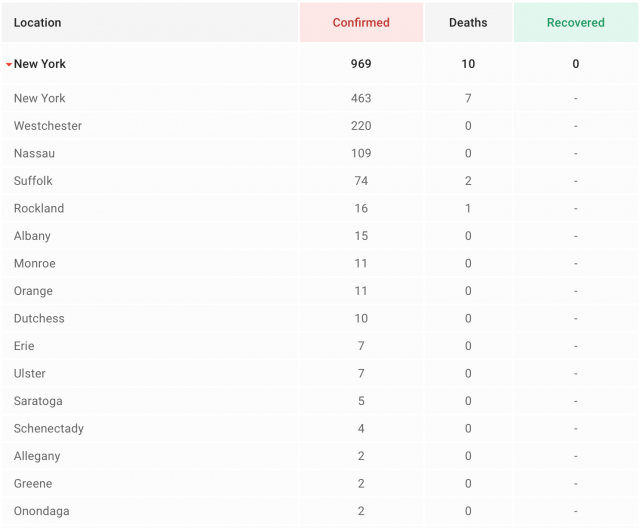The width and height of the screenshot is (640, 528).
Task: Select the Greene county row
Action: pyautogui.click(x=33, y=484)
